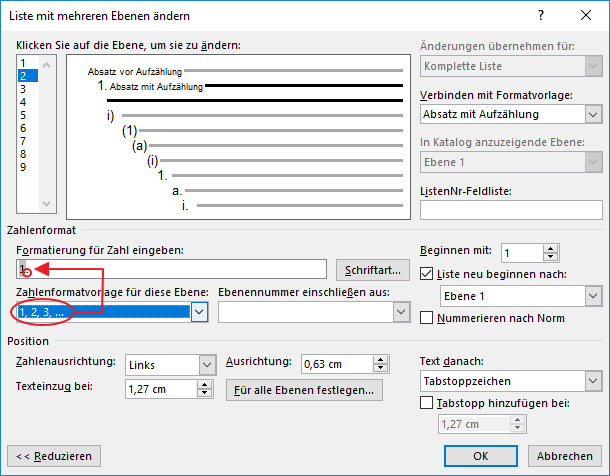Viewport: 610px width, 476px height.
Task: Click the '<< Reduzieren' button
Action: tap(55, 455)
